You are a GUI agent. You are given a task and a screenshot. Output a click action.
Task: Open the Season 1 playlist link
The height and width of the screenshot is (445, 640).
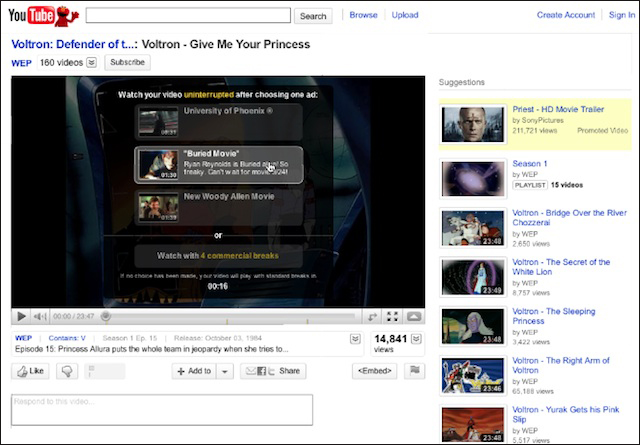pos(530,164)
